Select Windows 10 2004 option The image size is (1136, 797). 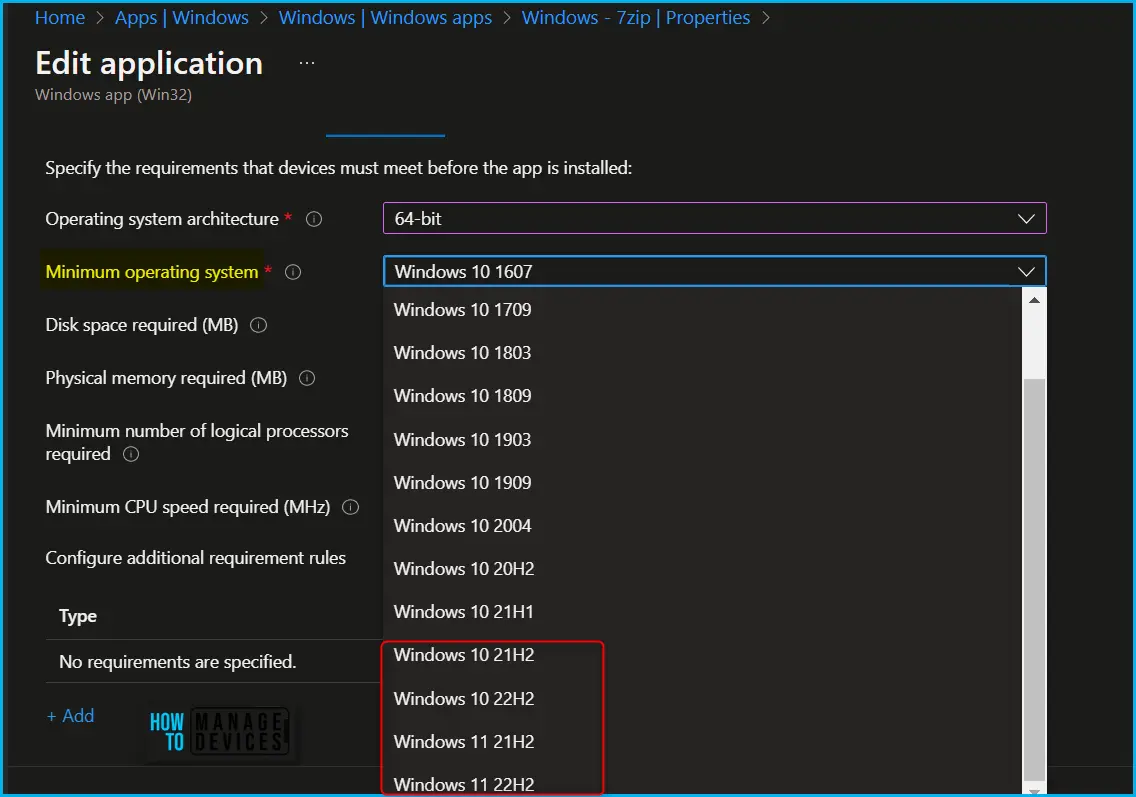(703, 525)
